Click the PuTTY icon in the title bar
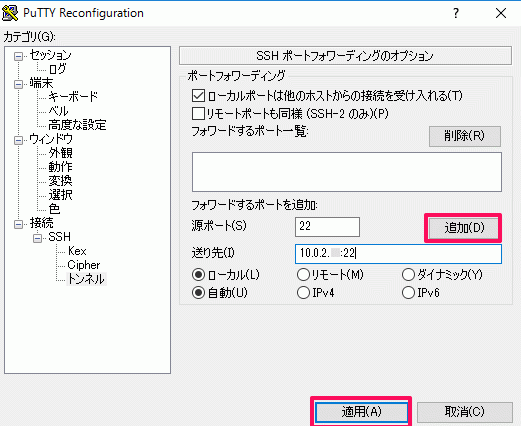Image resolution: width=521 pixels, height=426 pixels. (10, 13)
